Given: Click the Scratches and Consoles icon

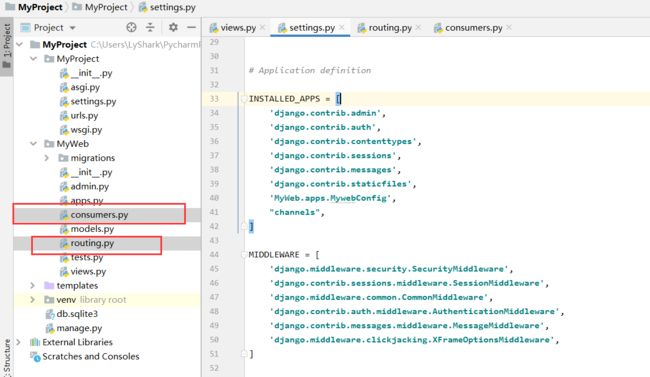Looking at the screenshot, I should click(x=35, y=356).
